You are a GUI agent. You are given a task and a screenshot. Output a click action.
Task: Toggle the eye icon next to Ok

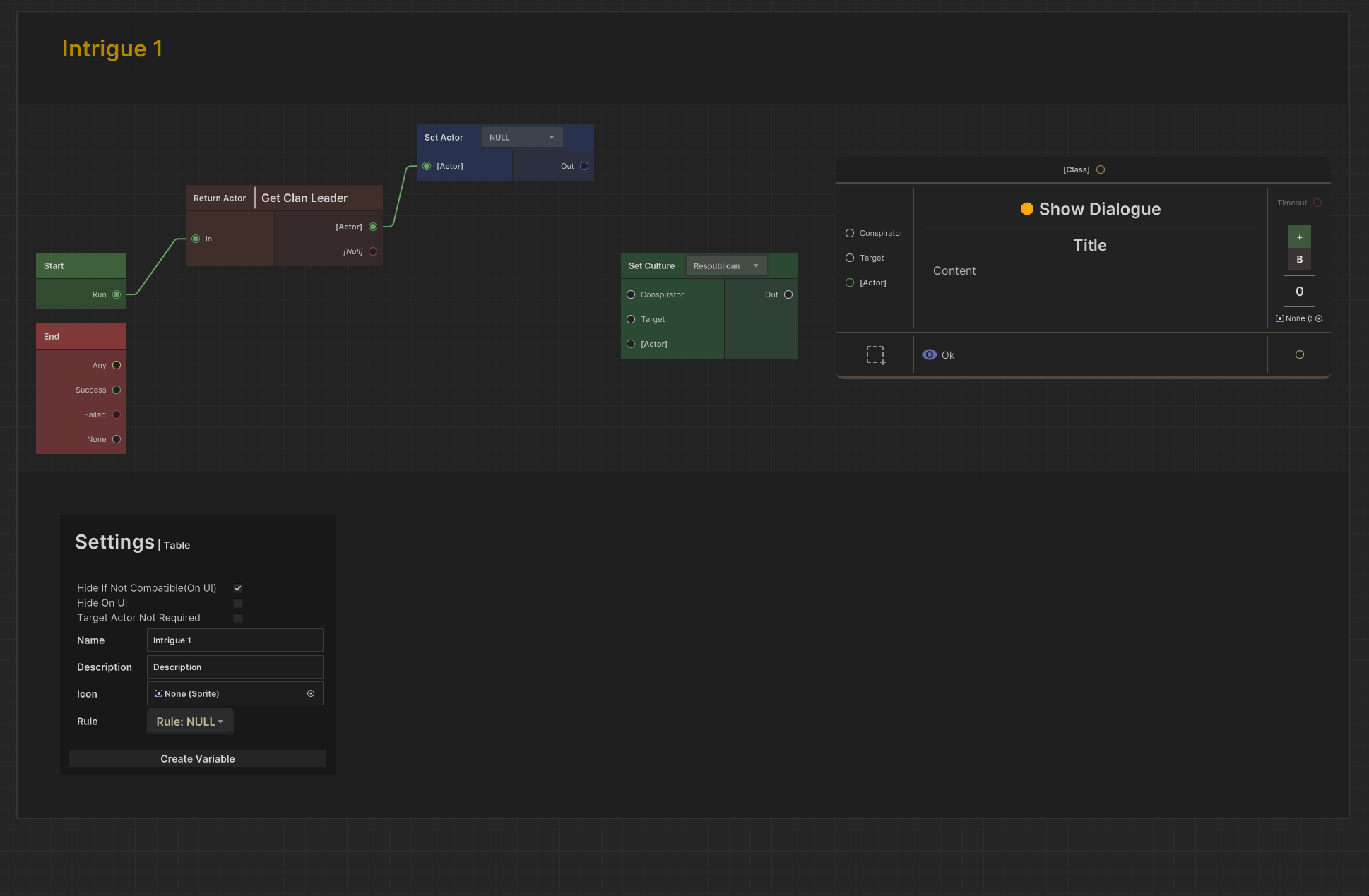pyautogui.click(x=930, y=355)
